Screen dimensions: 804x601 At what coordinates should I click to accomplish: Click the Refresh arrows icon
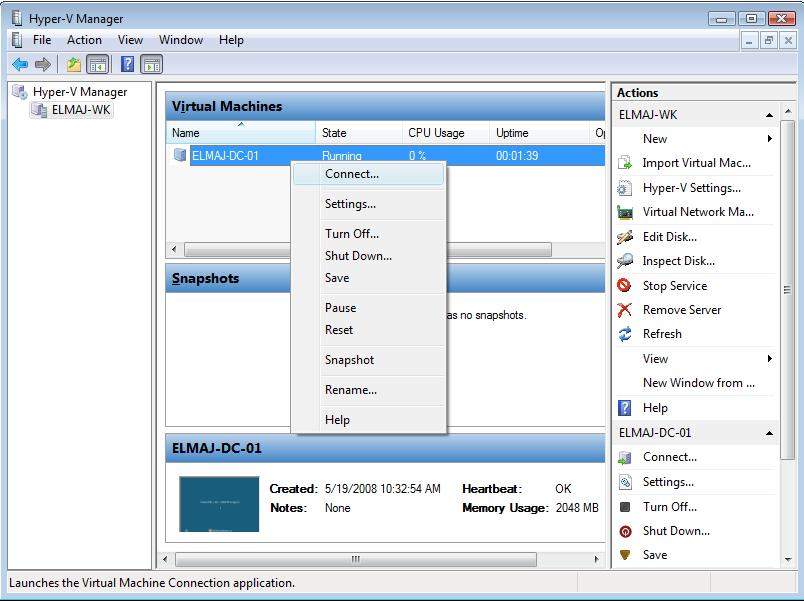[625, 334]
